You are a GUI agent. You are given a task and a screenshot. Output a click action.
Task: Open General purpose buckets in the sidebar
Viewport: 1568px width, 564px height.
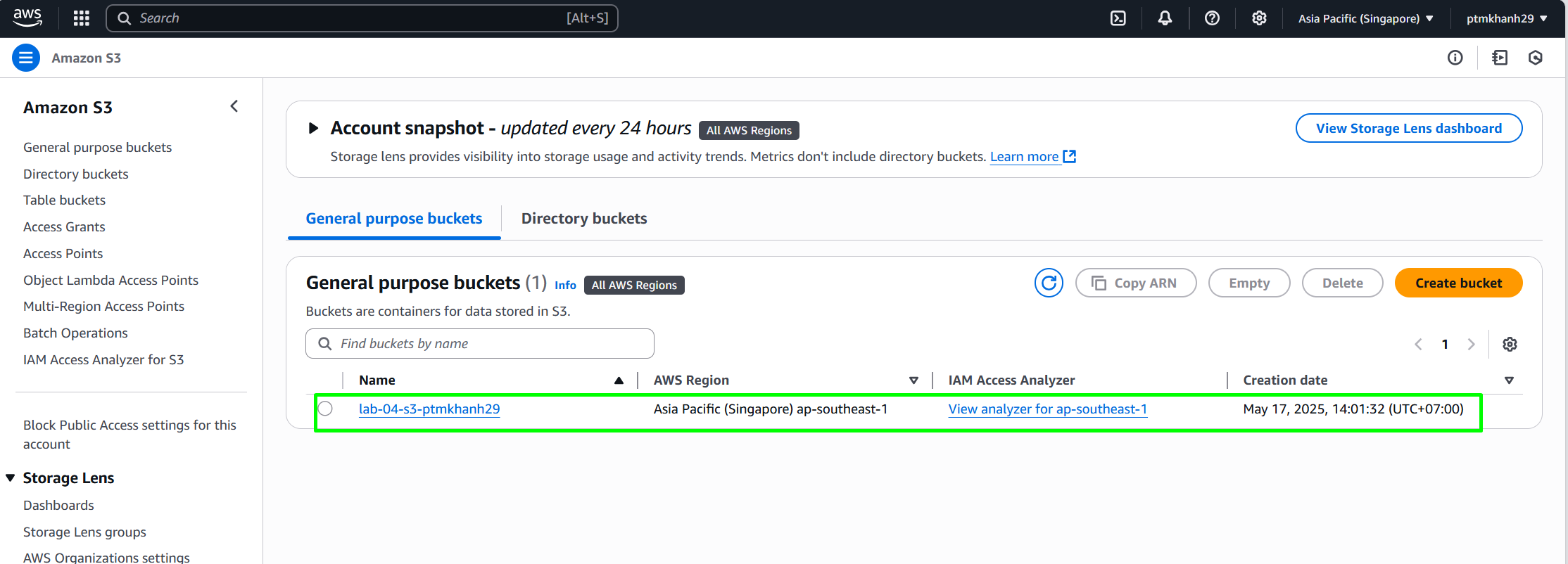(x=97, y=147)
